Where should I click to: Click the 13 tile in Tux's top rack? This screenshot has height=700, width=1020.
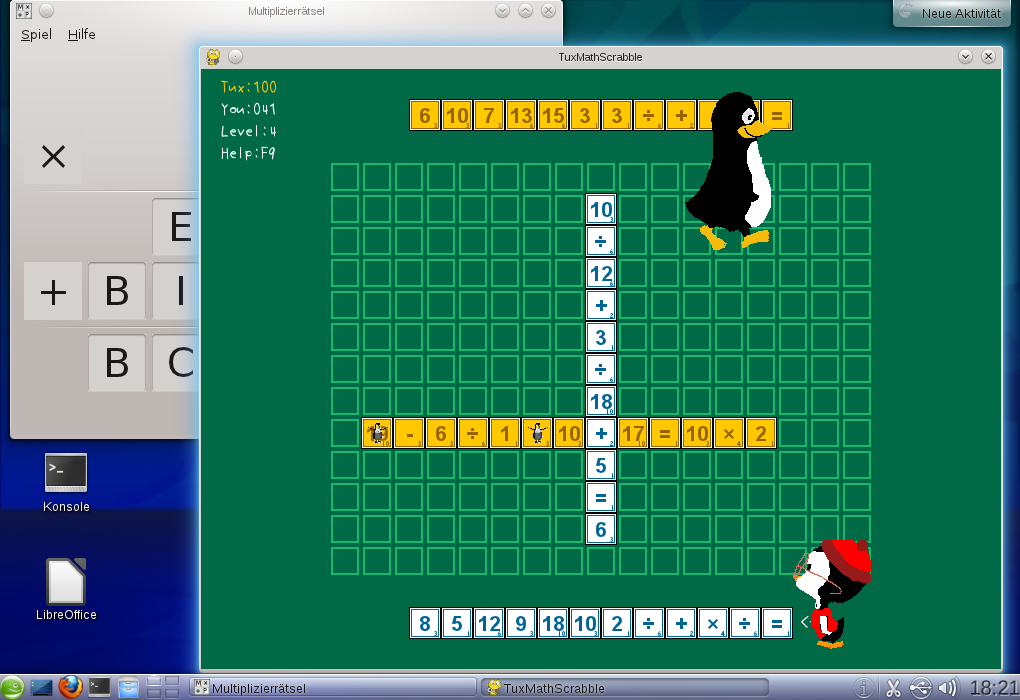(x=521, y=115)
